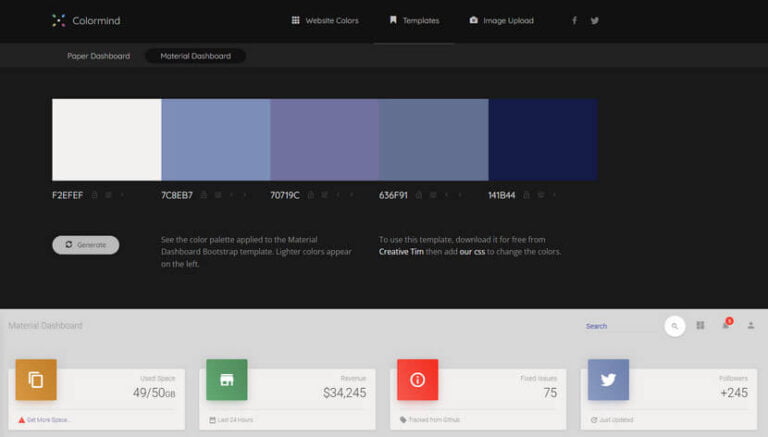Click the blue Twitter icon on Followers card
The width and height of the screenshot is (768, 437).
[608, 380]
